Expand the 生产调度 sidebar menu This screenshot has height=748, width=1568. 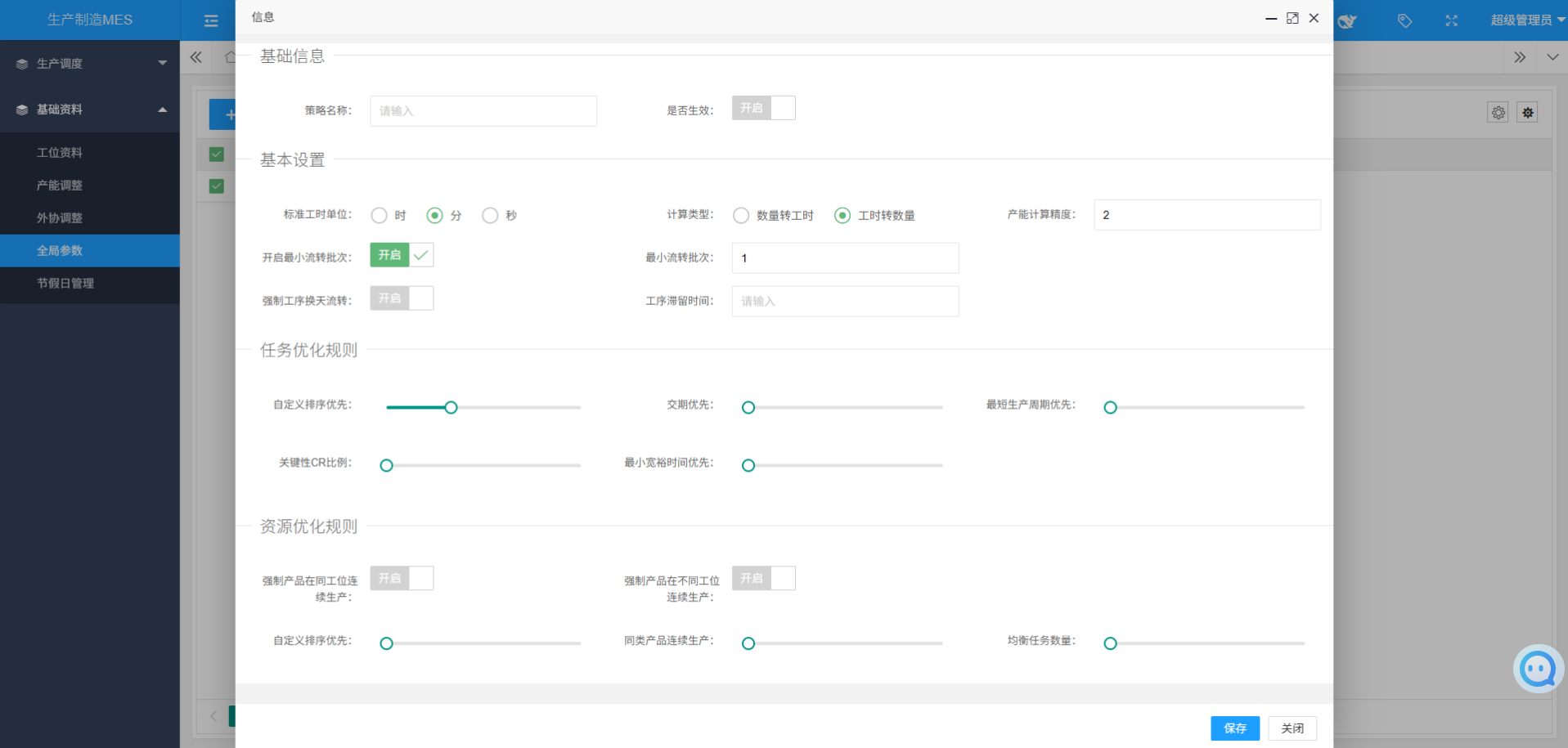[x=90, y=64]
